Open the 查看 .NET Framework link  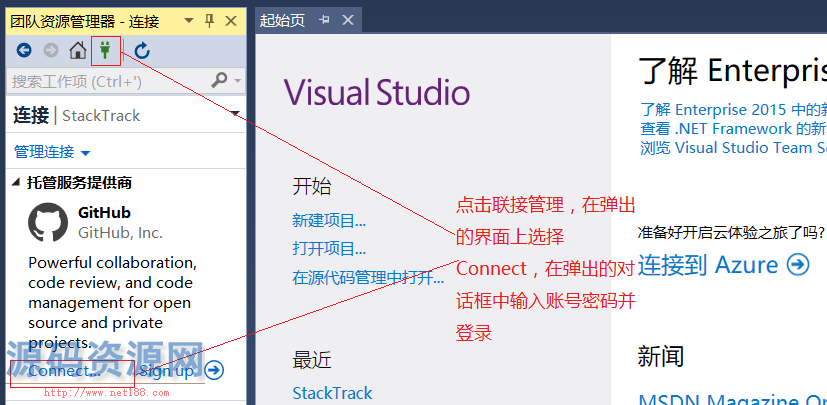coord(733,129)
